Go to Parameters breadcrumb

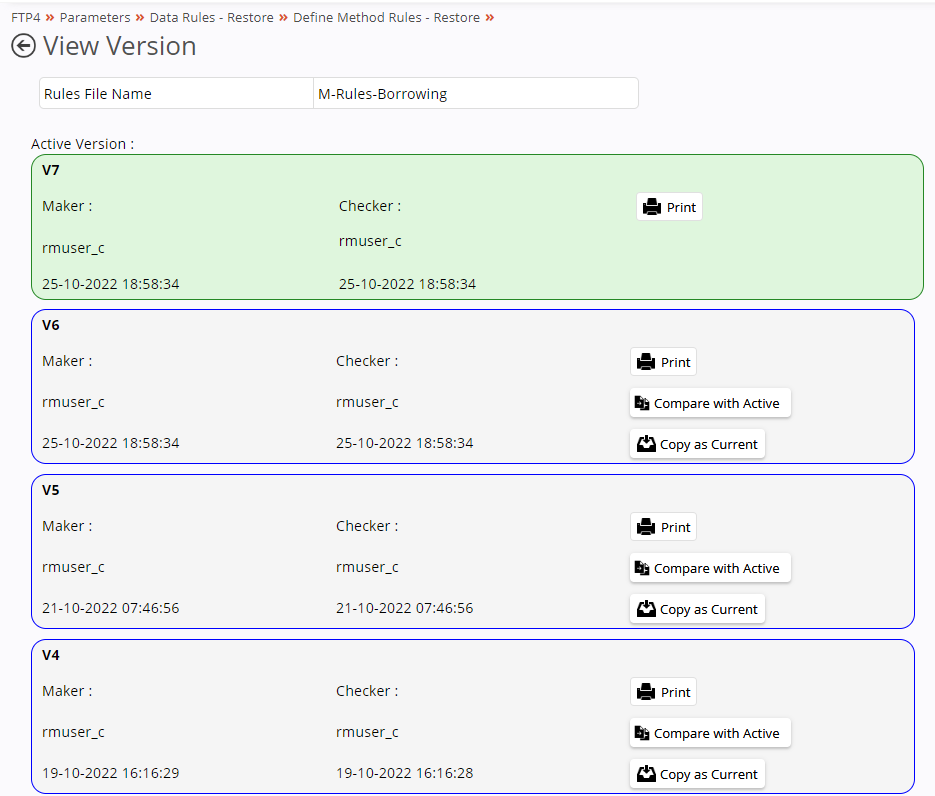coord(95,17)
